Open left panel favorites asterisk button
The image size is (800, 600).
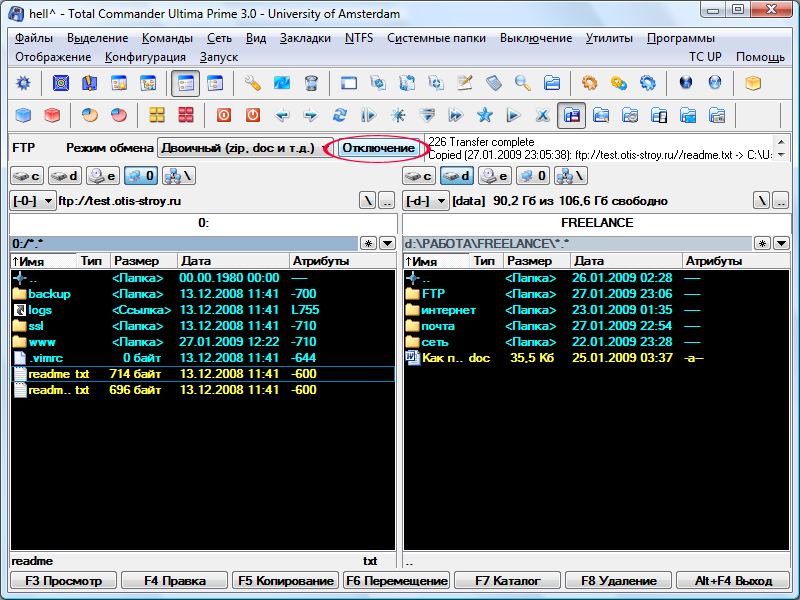click(368, 243)
